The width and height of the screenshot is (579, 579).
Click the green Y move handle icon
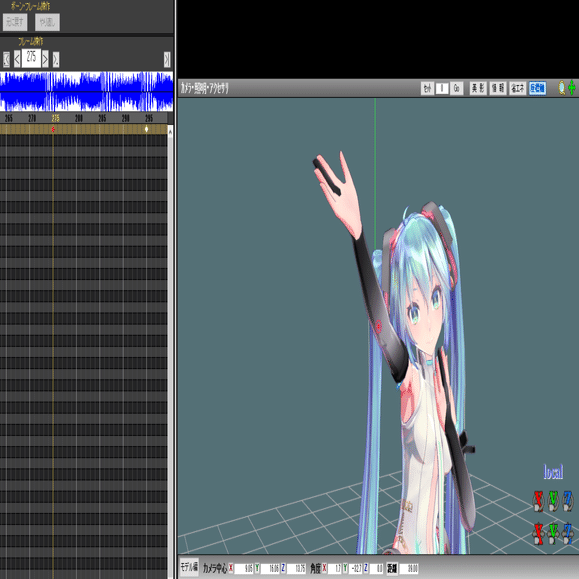click(553, 534)
